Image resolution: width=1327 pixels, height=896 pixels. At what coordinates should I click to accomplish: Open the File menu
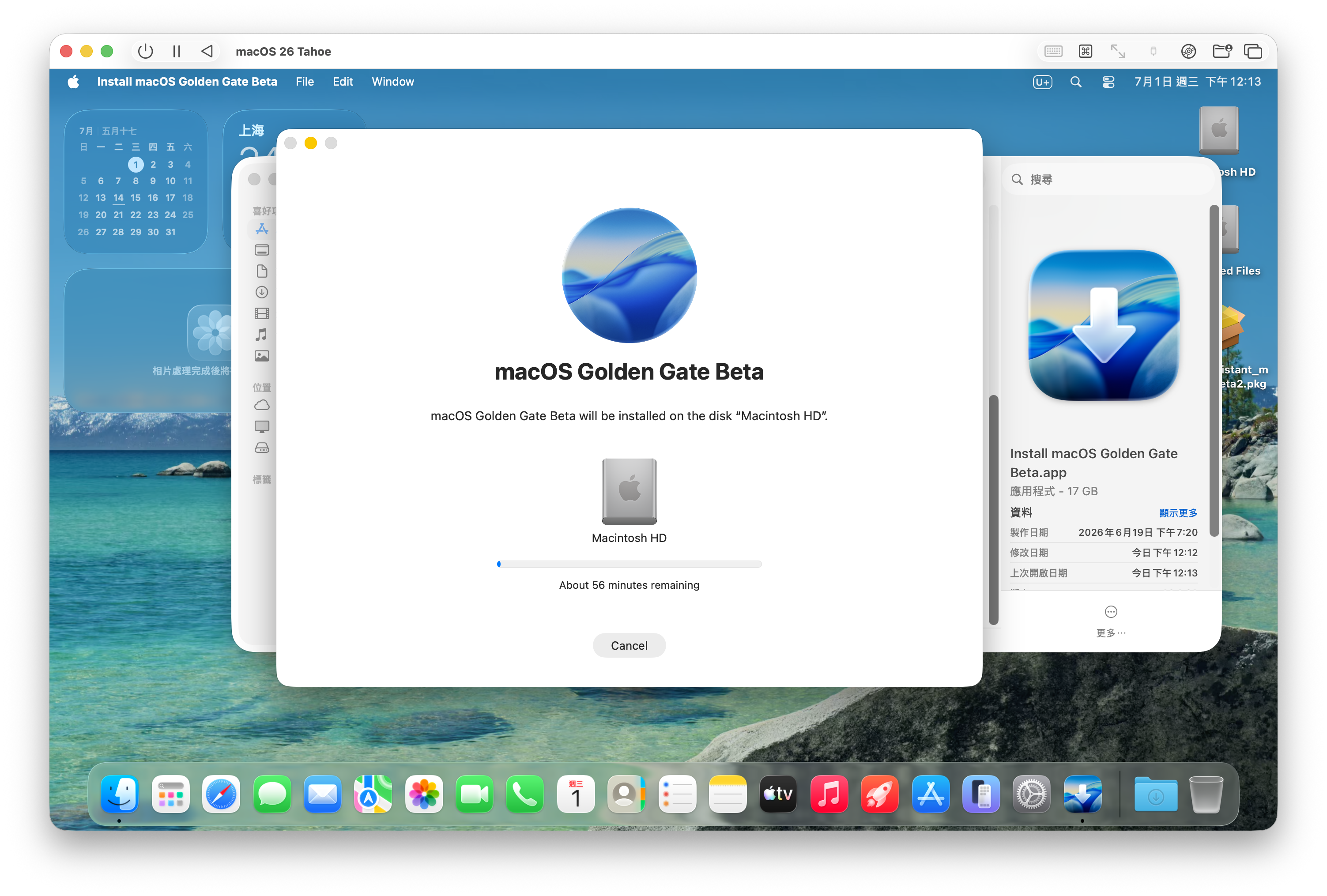pos(304,82)
